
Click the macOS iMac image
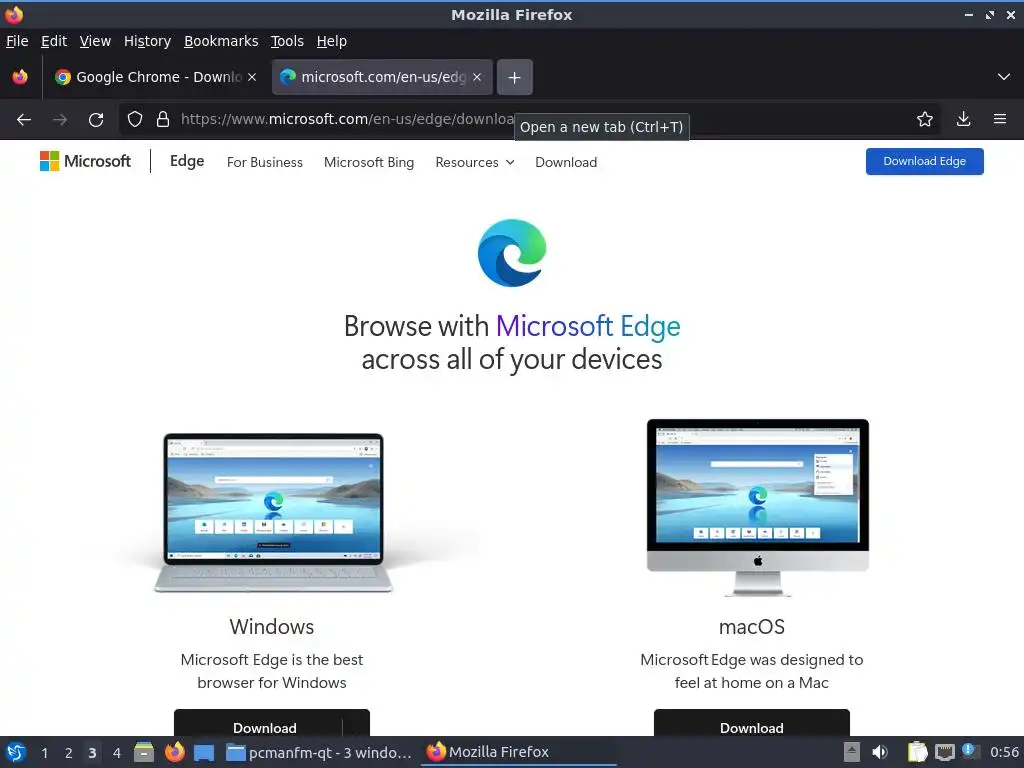click(758, 507)
